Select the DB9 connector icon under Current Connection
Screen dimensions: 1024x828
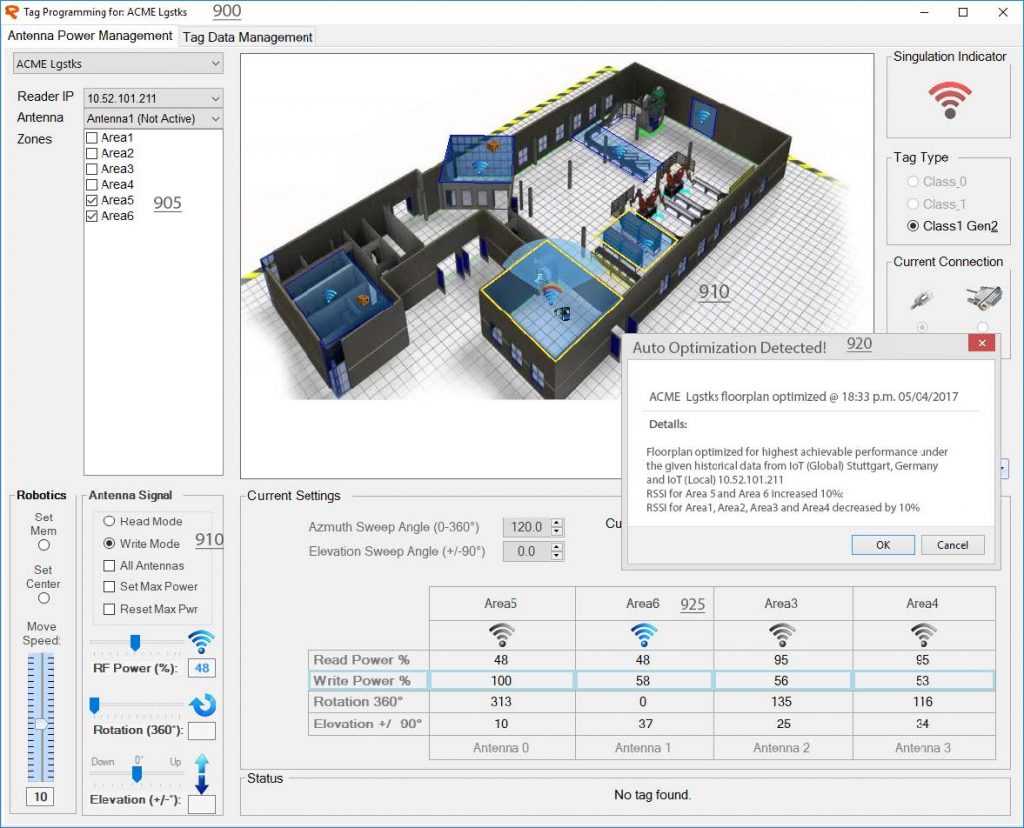[x=983, y=298]
